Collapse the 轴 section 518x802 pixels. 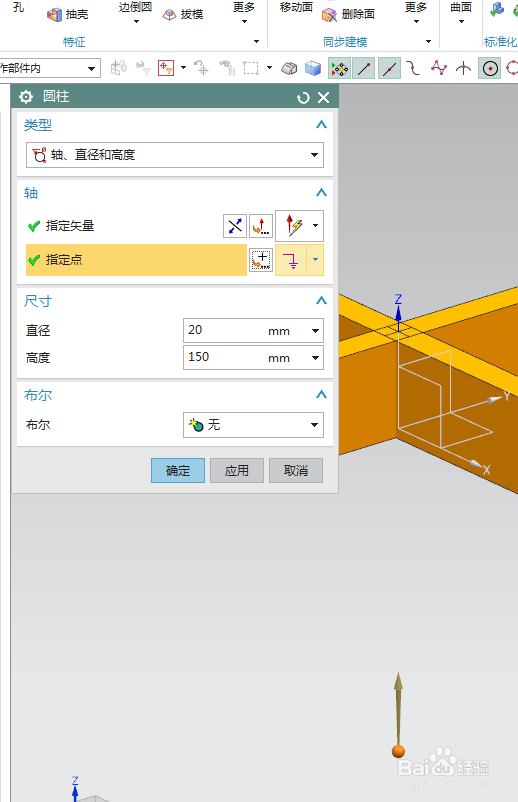click(321, 192)
